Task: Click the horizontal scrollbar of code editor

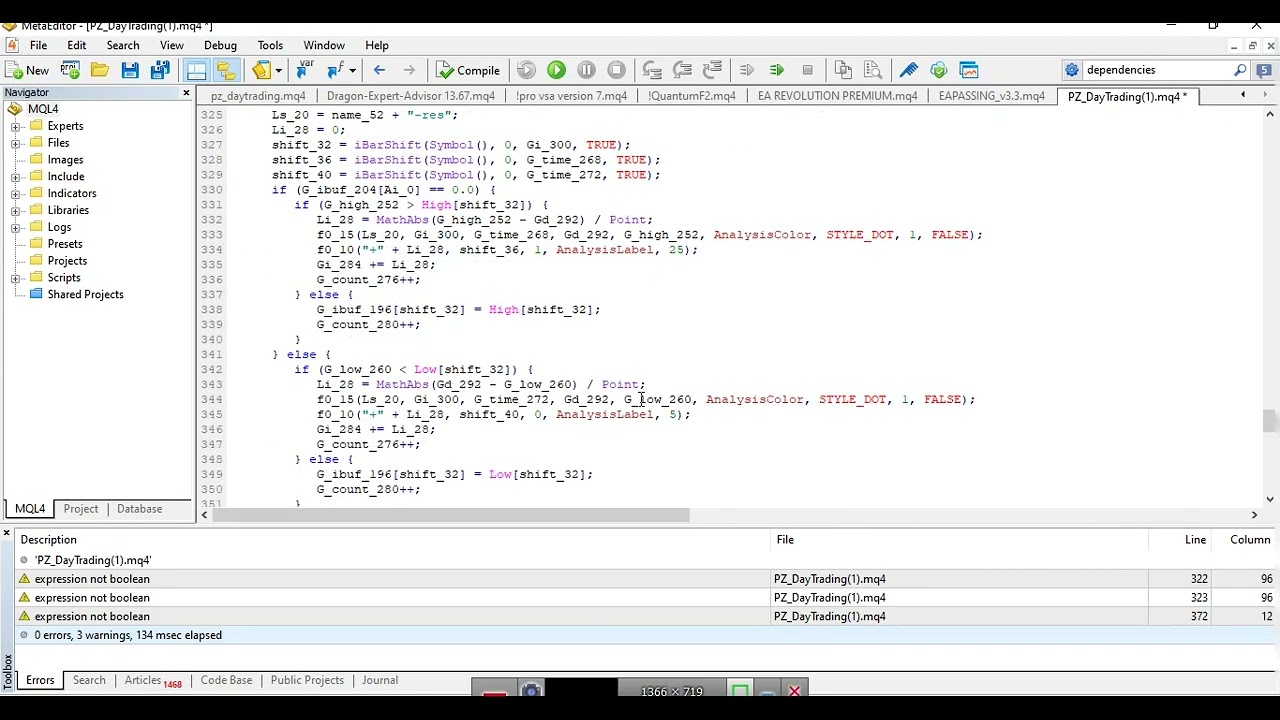Action: tap(450, 515)
